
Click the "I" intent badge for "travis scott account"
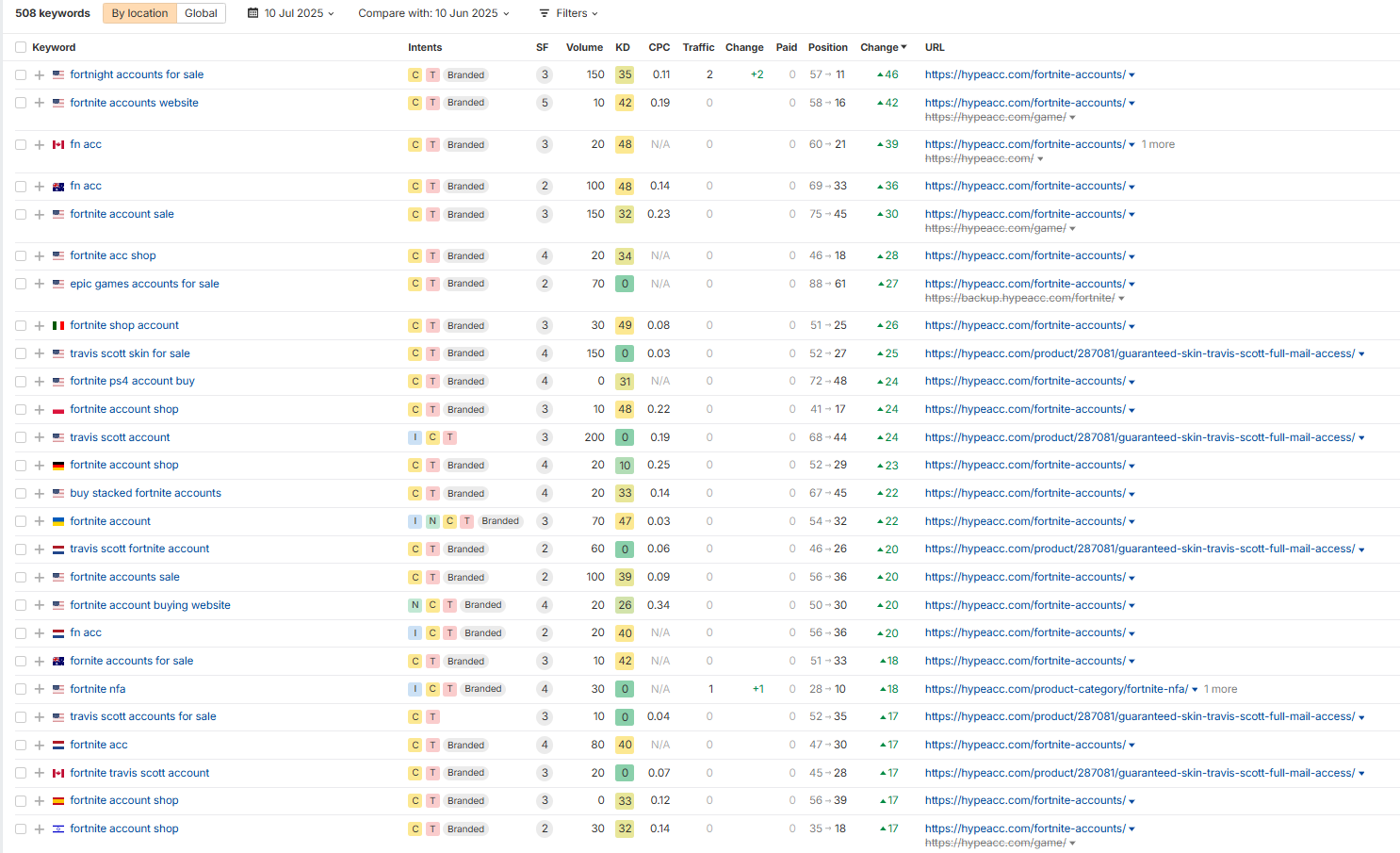[x=415, y=437]
